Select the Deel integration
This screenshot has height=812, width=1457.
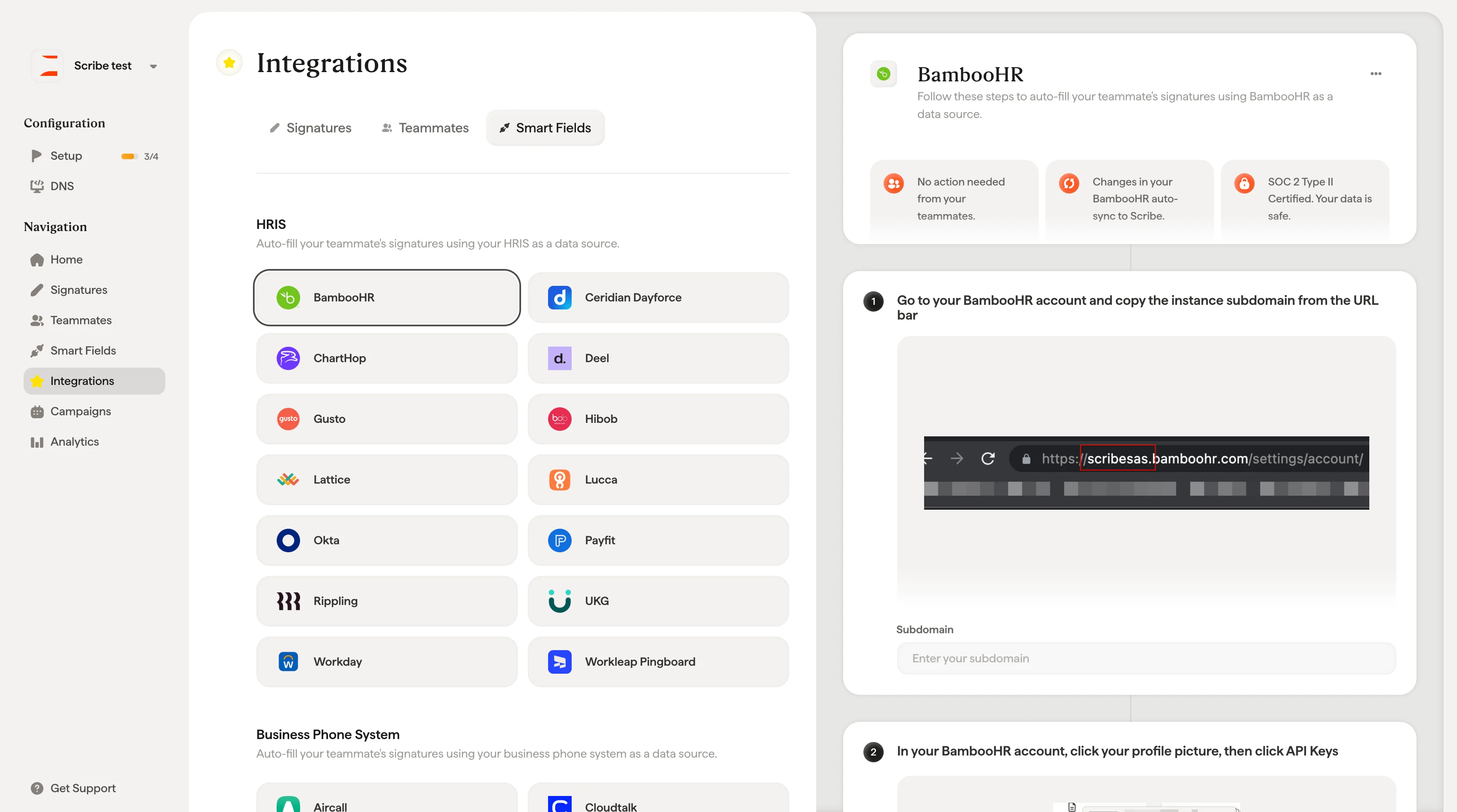[x=658, y=358]
